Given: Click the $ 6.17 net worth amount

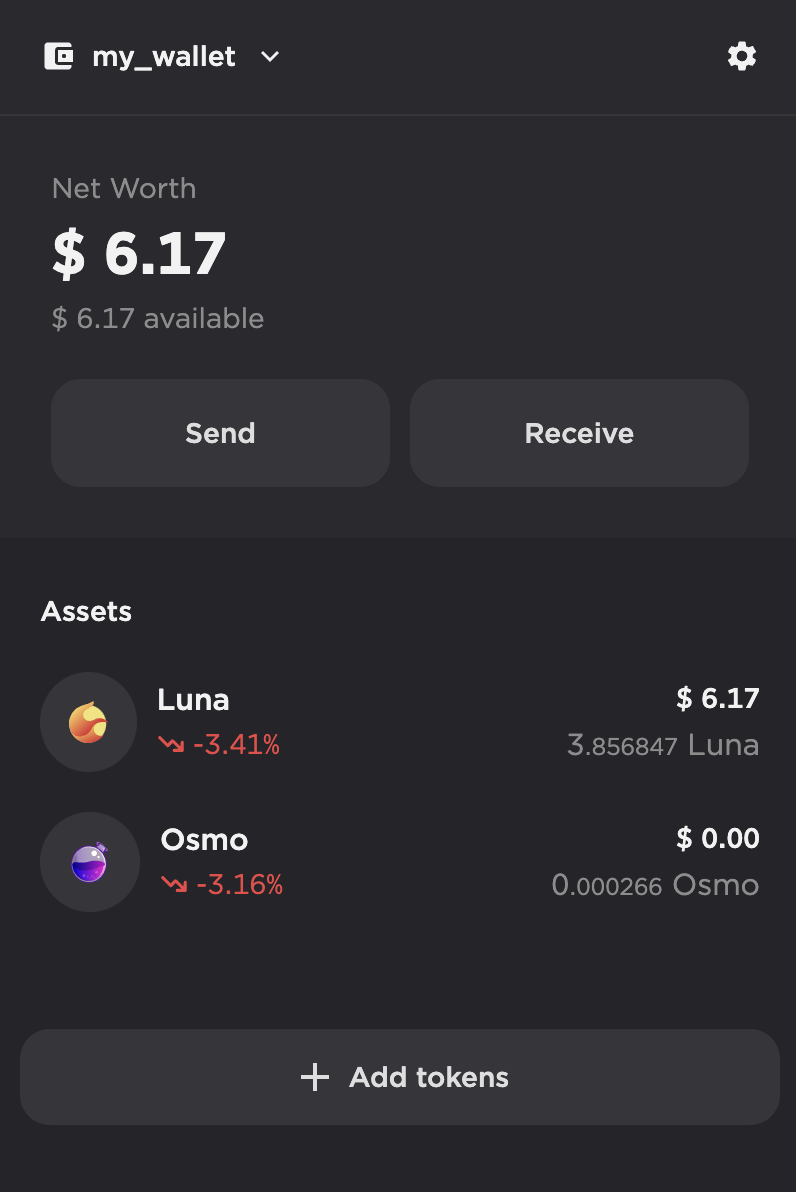Looking at the screenshot, I should [x=139, y=254].
